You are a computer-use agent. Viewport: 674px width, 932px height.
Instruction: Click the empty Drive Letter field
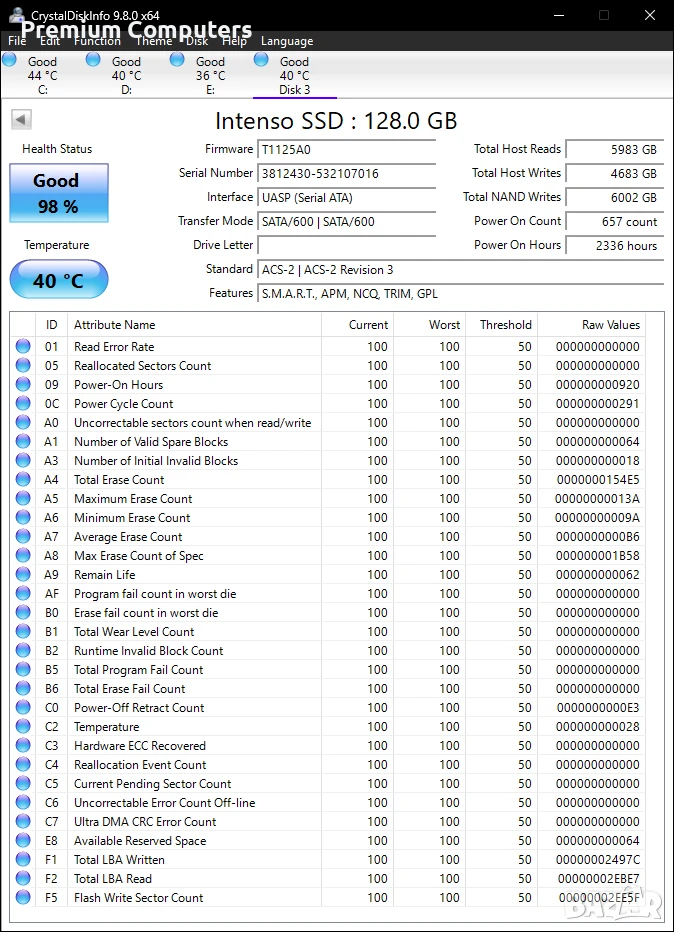[x=347, y=245]
